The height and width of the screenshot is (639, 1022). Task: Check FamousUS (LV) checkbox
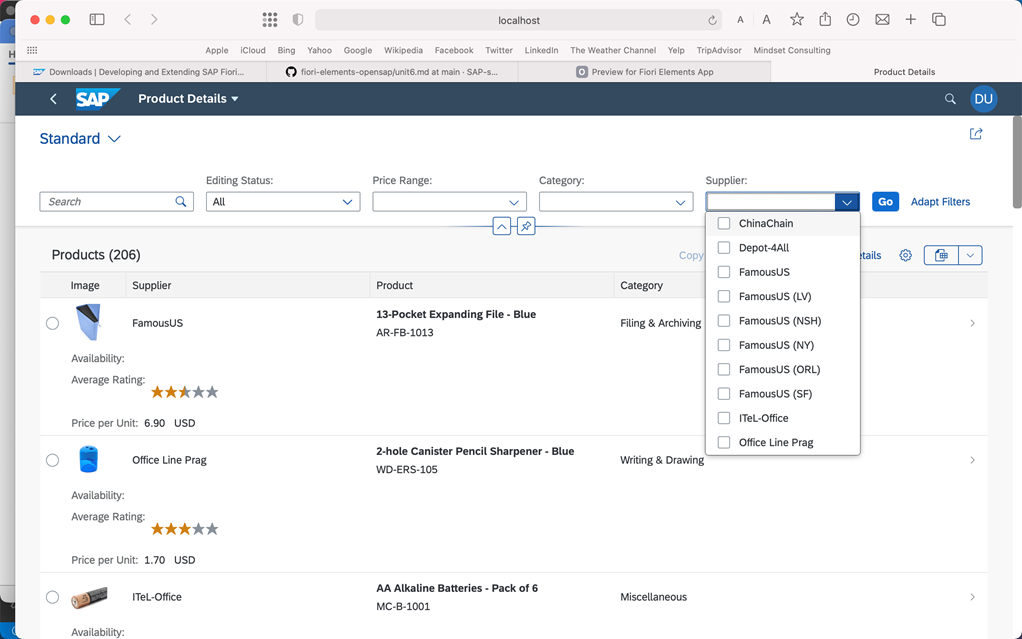(723, 296)
